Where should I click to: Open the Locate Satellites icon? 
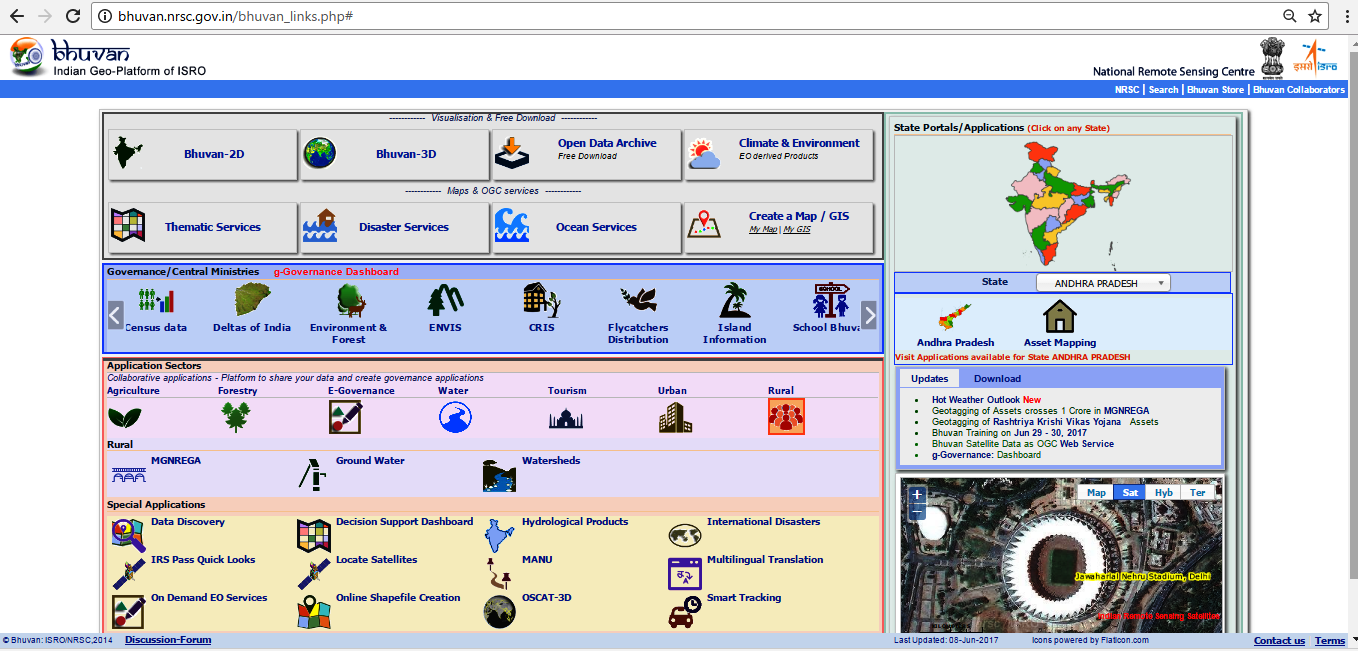[314, 574]
